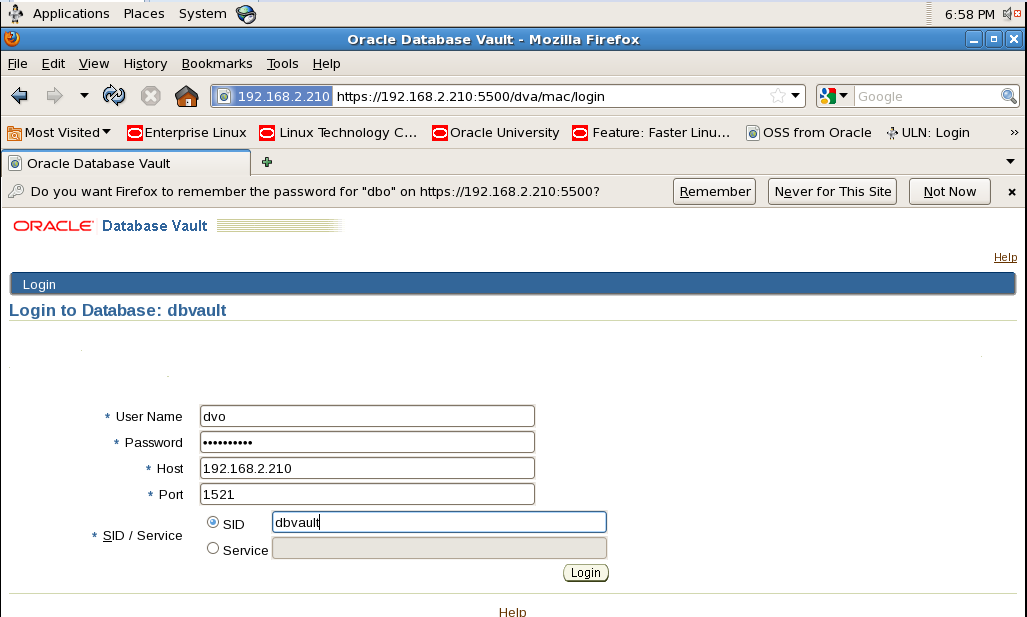Open the list all tabs dropdown
The image size is (1027, 617).
[x=1010, y=162]
